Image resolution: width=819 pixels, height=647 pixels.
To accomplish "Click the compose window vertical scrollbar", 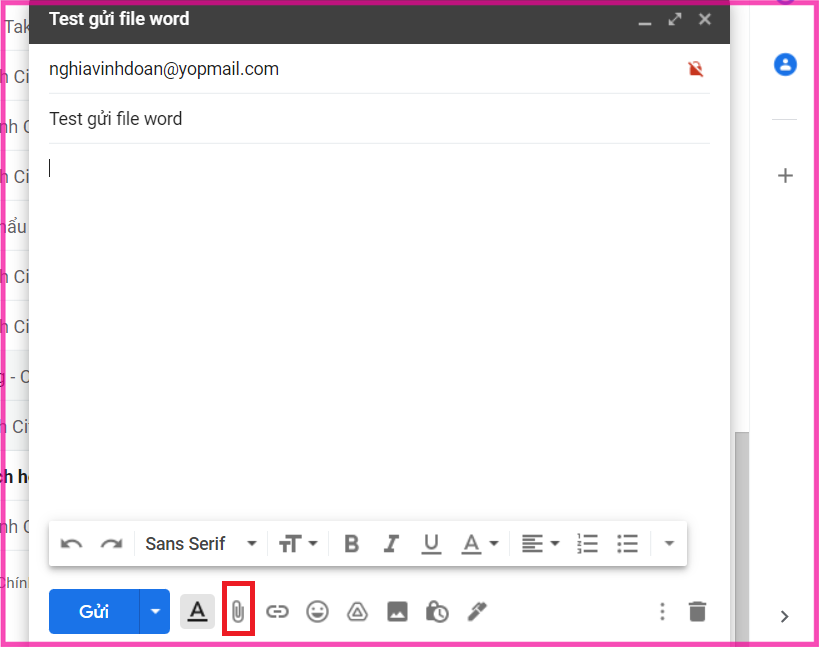I will pos(742,537).
